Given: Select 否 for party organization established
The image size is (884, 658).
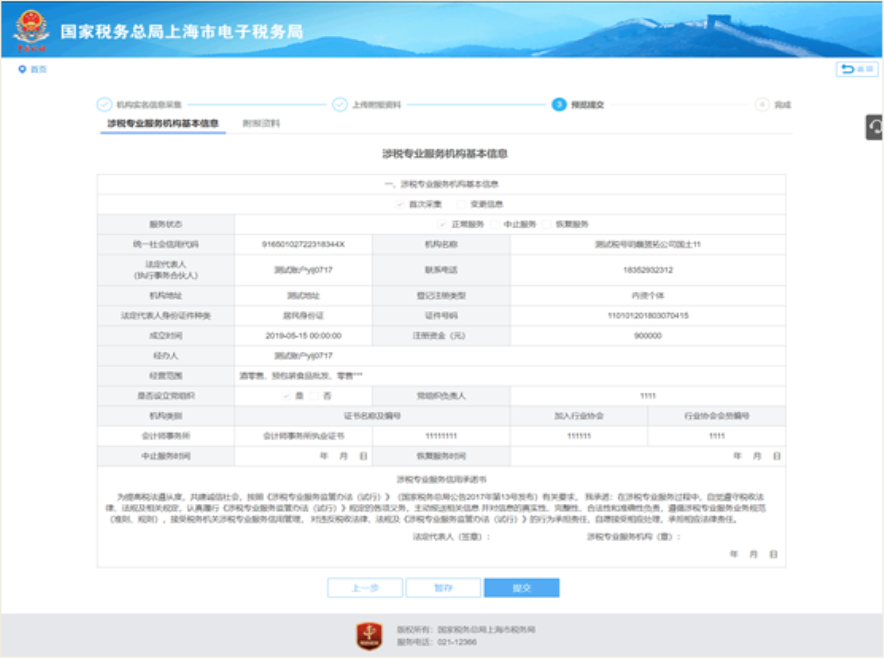Looking at the screenshot, I should [316, 396].
